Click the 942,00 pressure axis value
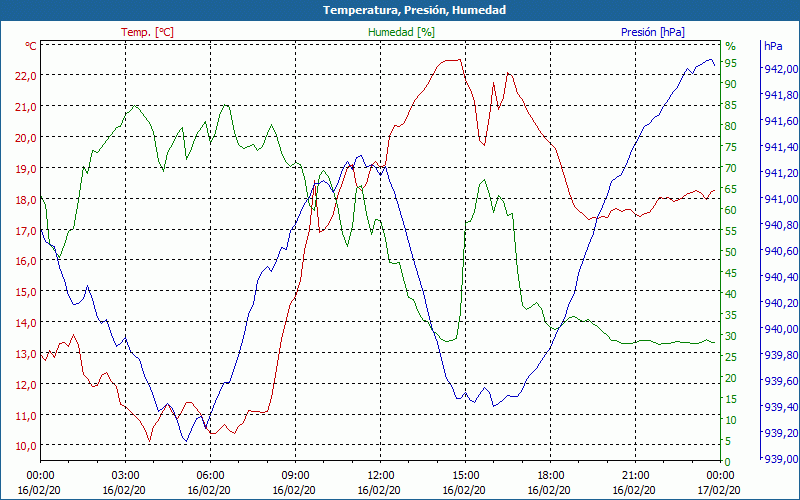 (782, 69)
